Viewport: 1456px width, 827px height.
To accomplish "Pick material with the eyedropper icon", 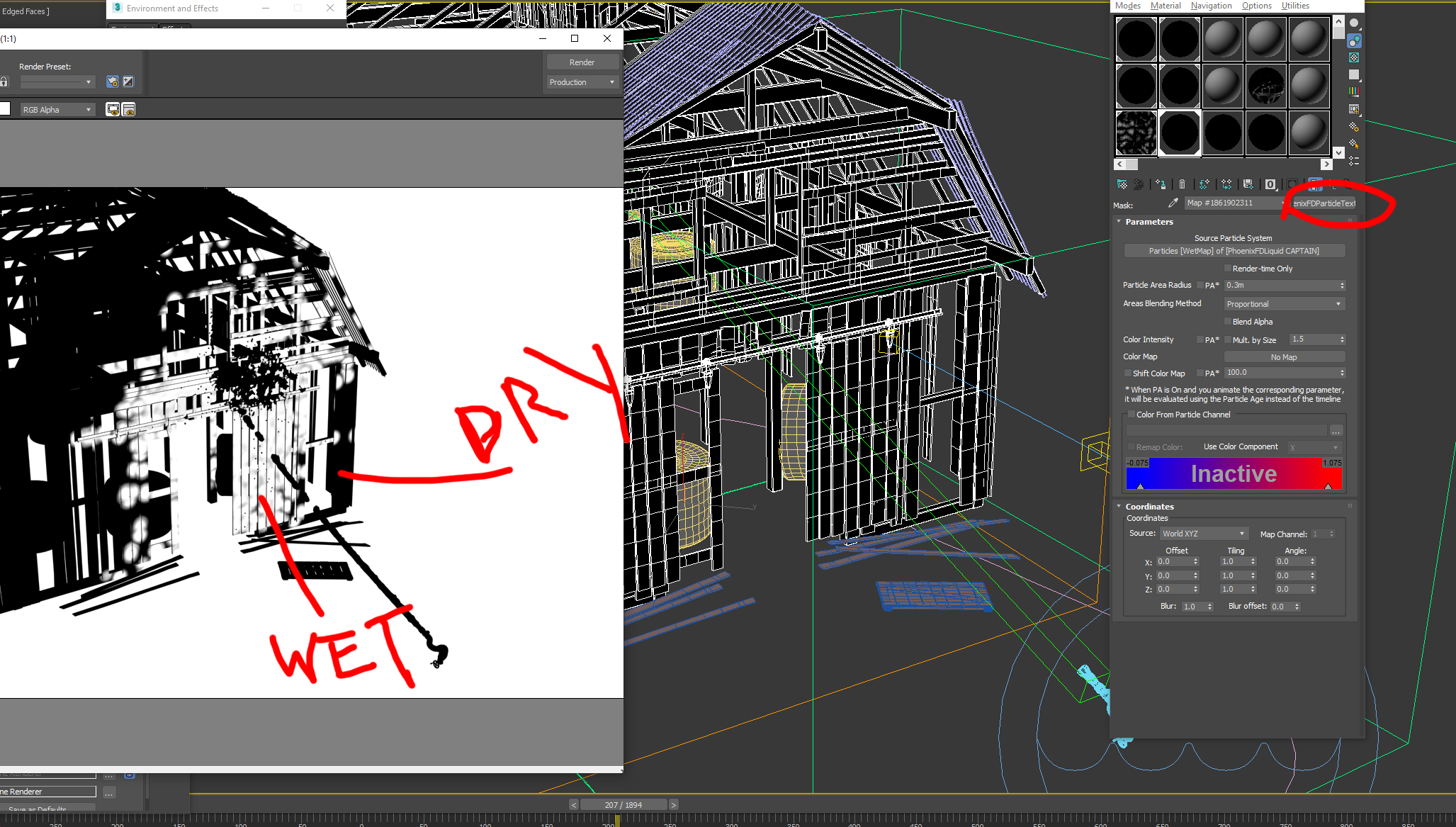I will (x=1173, y=203).
